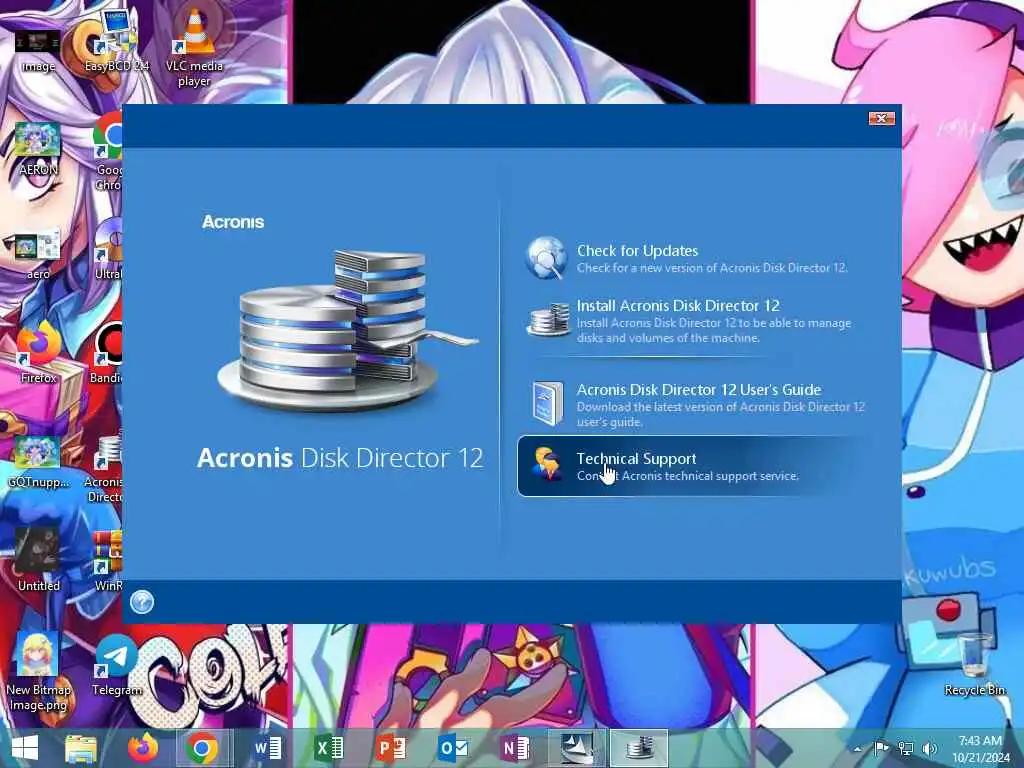Viewport: 1024px width, 768px height.
Task: Open the EasyBCD 2.4 desktop shortcut
Action: (x=116, y=40)
